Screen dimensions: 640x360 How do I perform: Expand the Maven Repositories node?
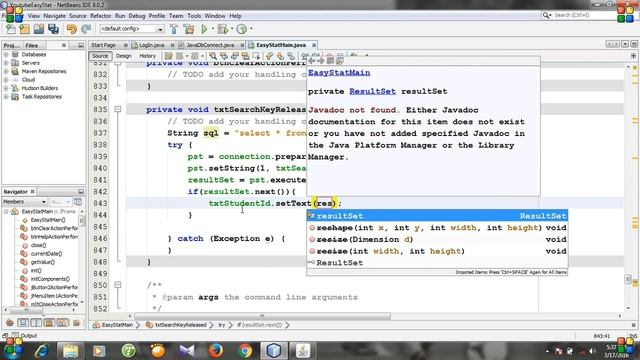tap(6, 71)
